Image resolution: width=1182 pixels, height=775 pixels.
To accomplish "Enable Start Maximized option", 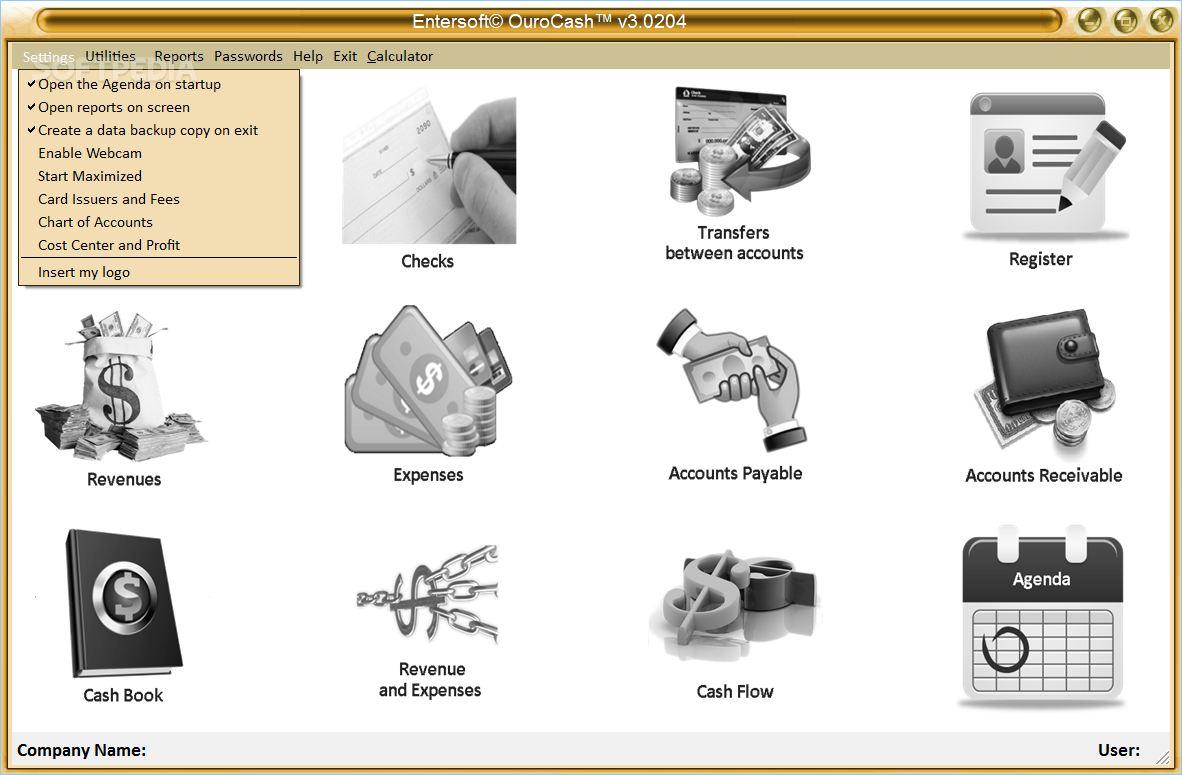I will click(159, 176).
